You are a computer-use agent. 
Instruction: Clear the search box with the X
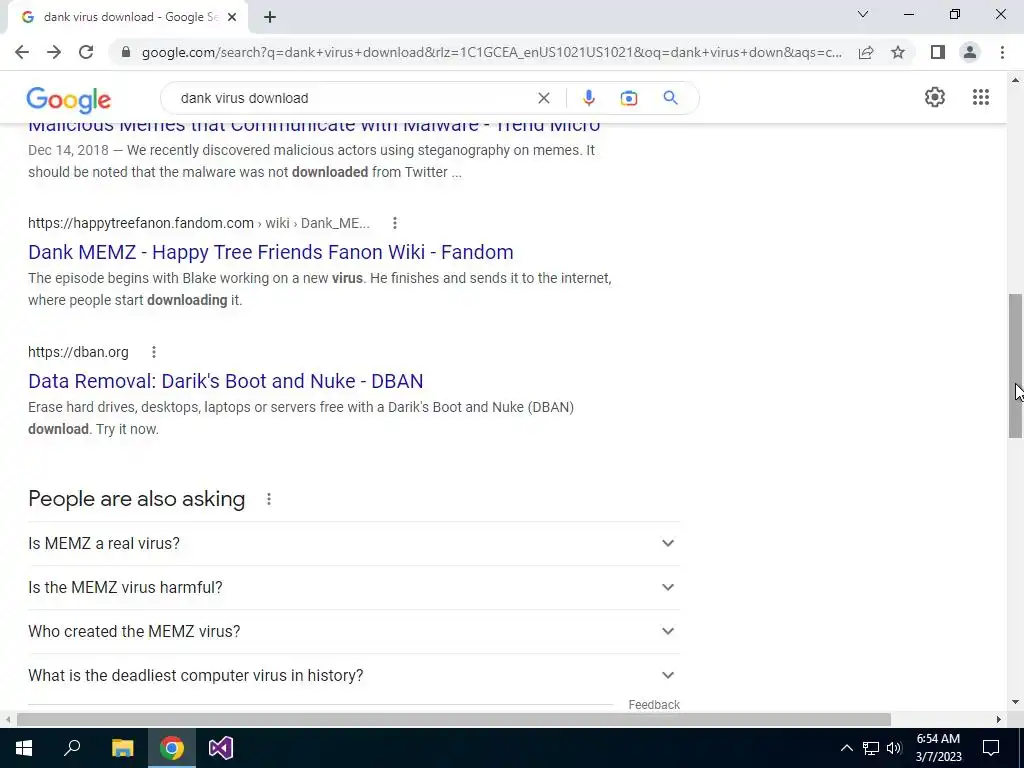(543, 98)
